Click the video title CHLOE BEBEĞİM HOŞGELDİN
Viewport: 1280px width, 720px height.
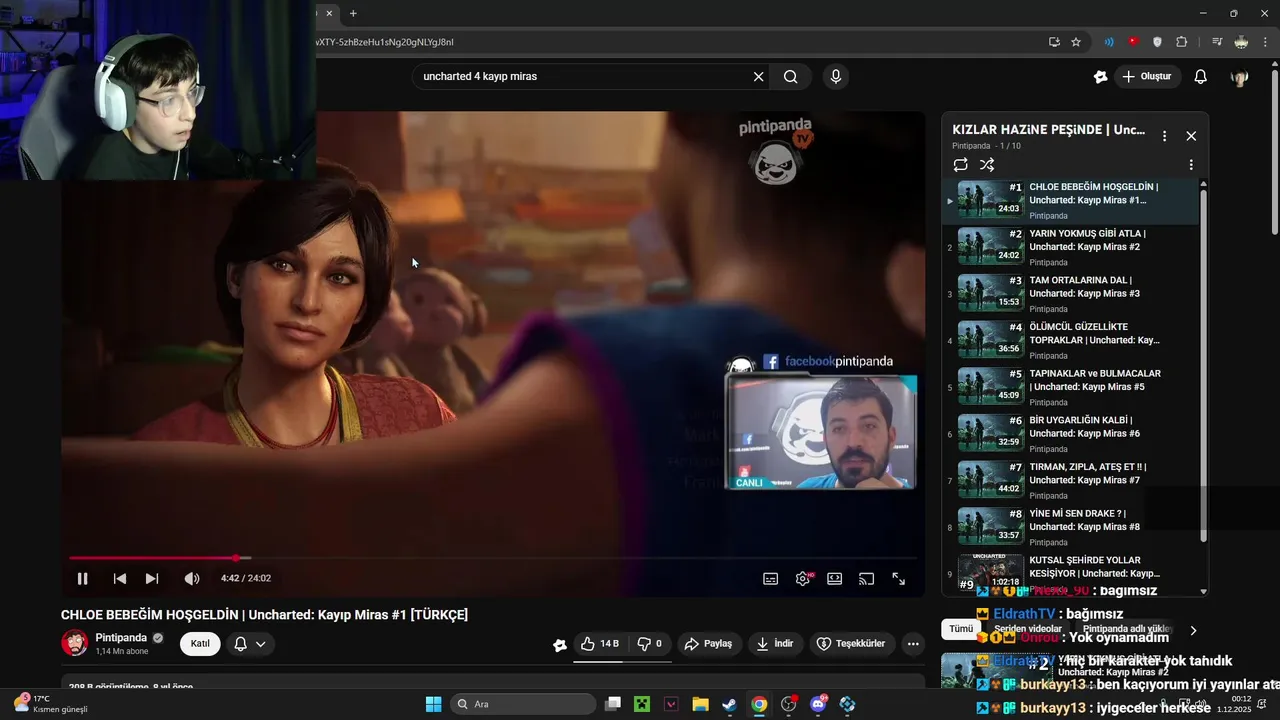click(x=264, y=615)
